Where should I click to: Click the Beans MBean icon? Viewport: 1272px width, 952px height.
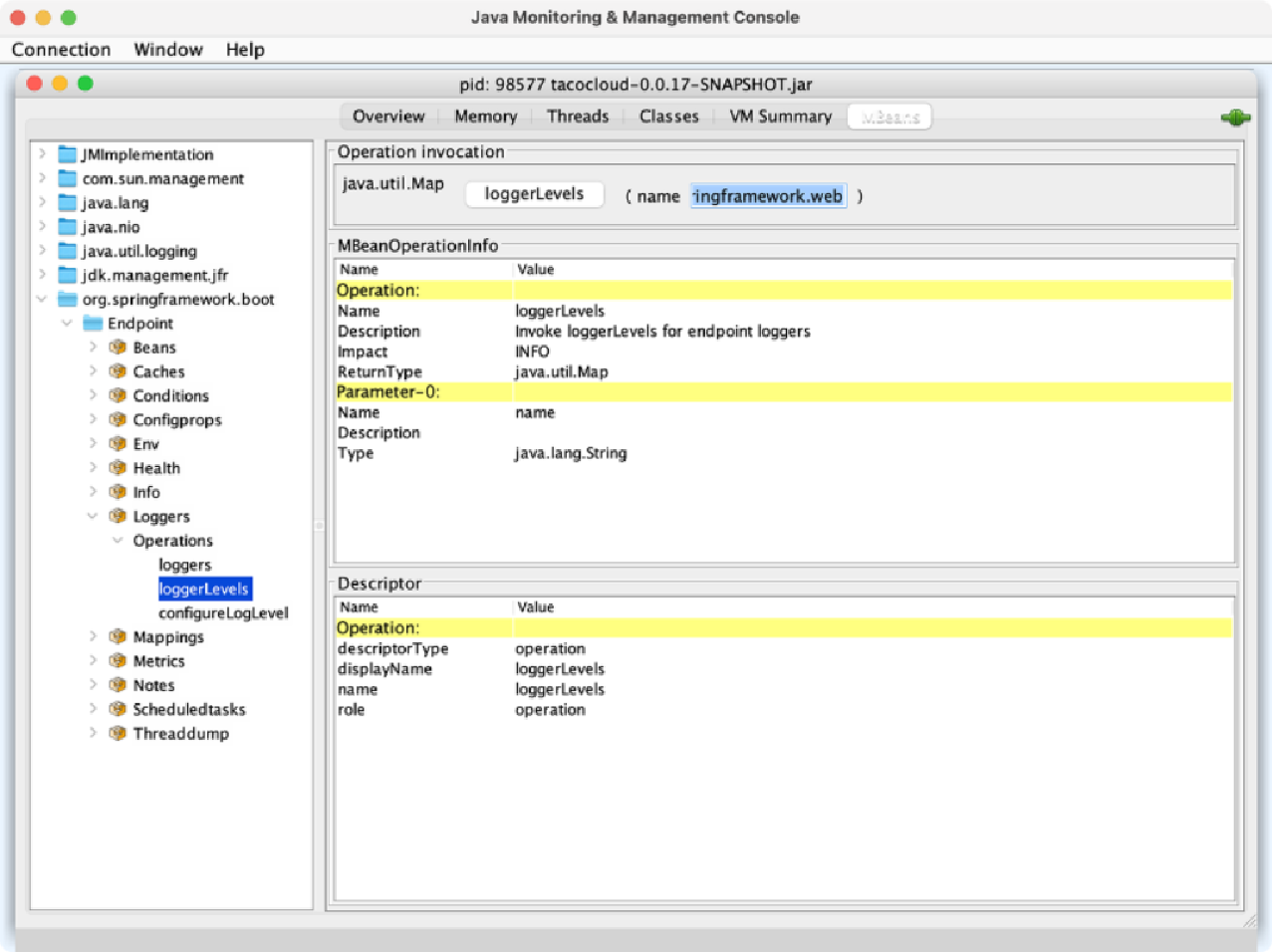118,348
